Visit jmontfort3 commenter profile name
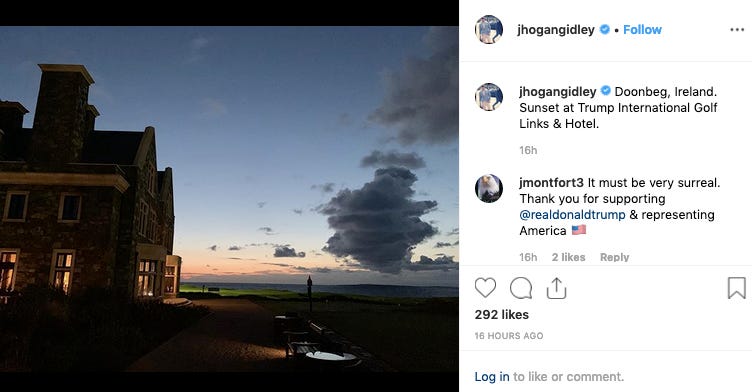Image resolution: width=752 pixels, height=392 pixels. point(552,183)
